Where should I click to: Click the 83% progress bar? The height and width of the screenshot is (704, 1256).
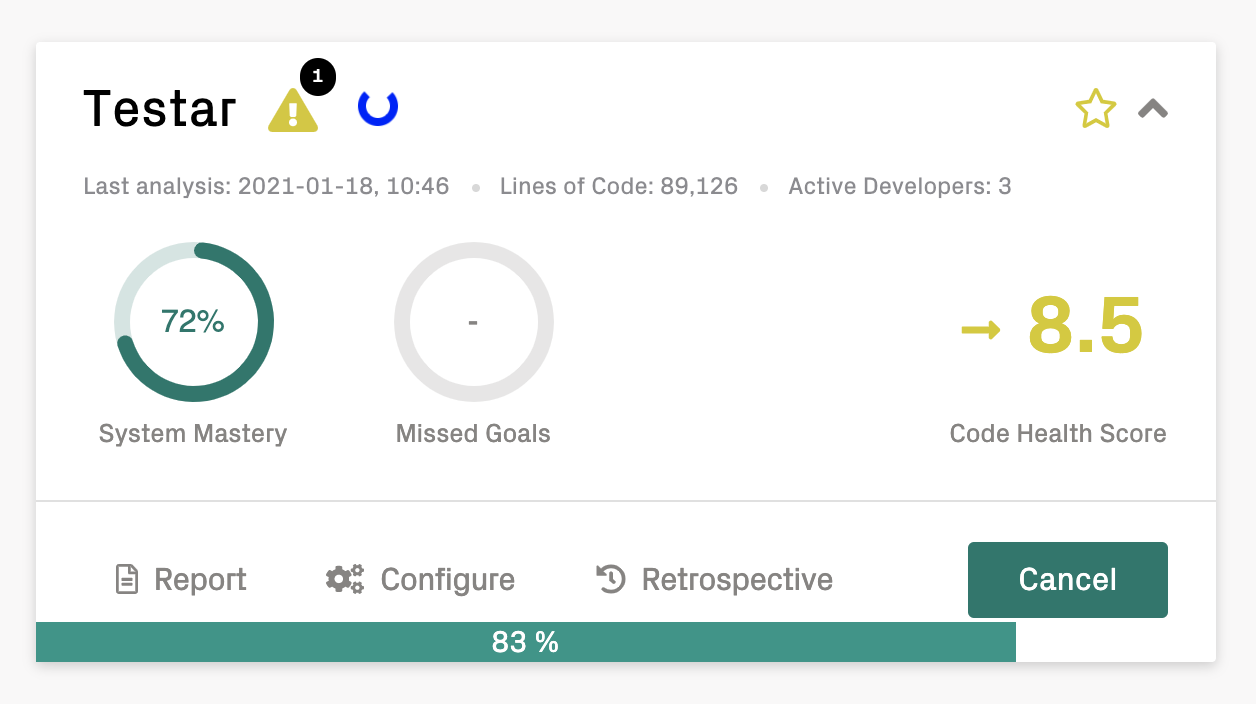(525, 641)
